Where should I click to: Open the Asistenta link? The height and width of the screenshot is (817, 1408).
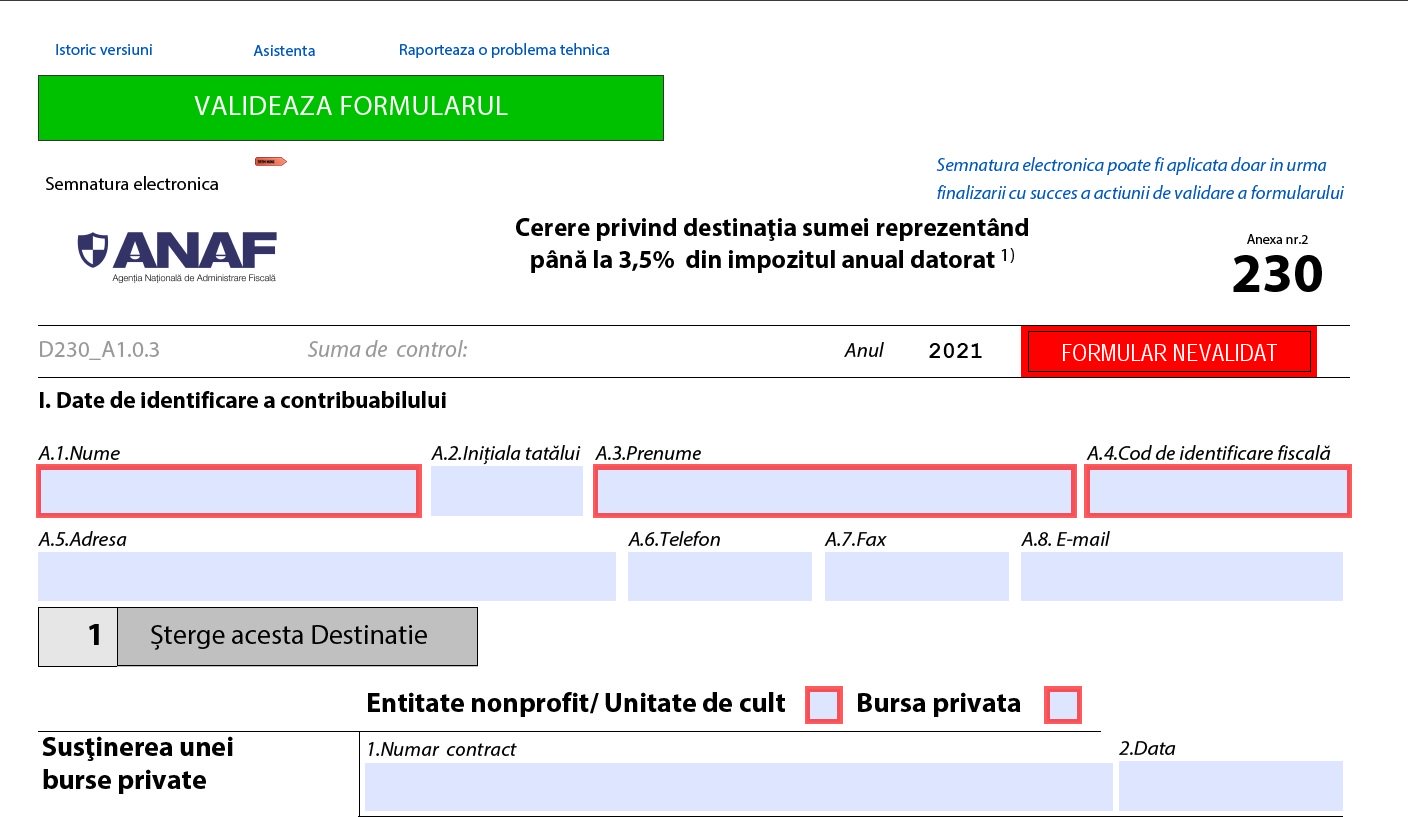[x=284, y=50]
